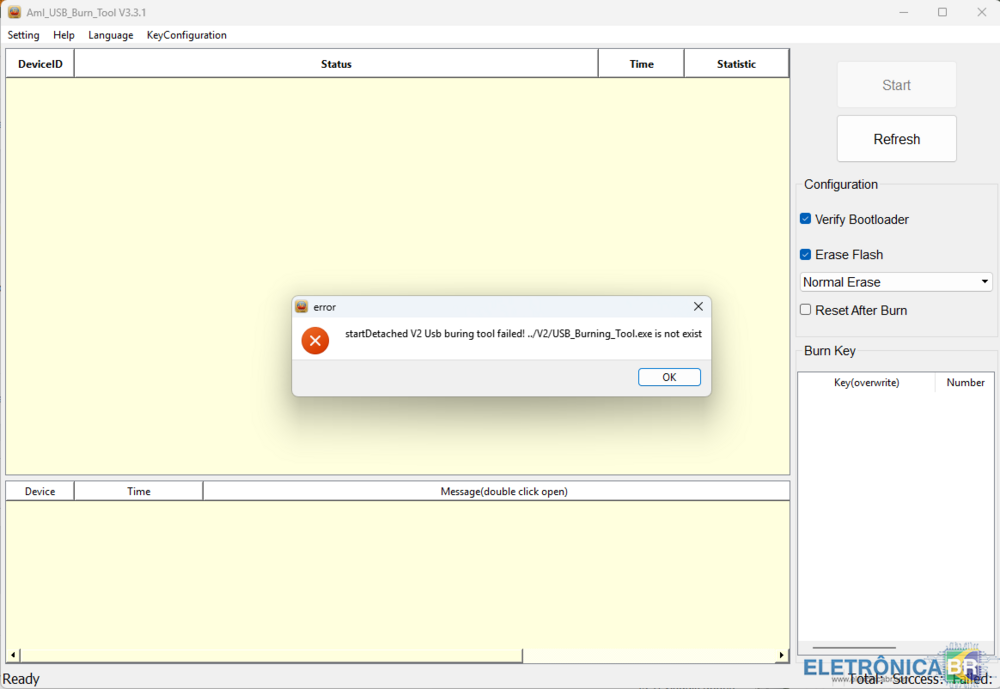Image resolution: width=1000 pixels, height=689 pixels.
Task: Enable Reset After Burn checkbox
Action: (x=806, y=310)
